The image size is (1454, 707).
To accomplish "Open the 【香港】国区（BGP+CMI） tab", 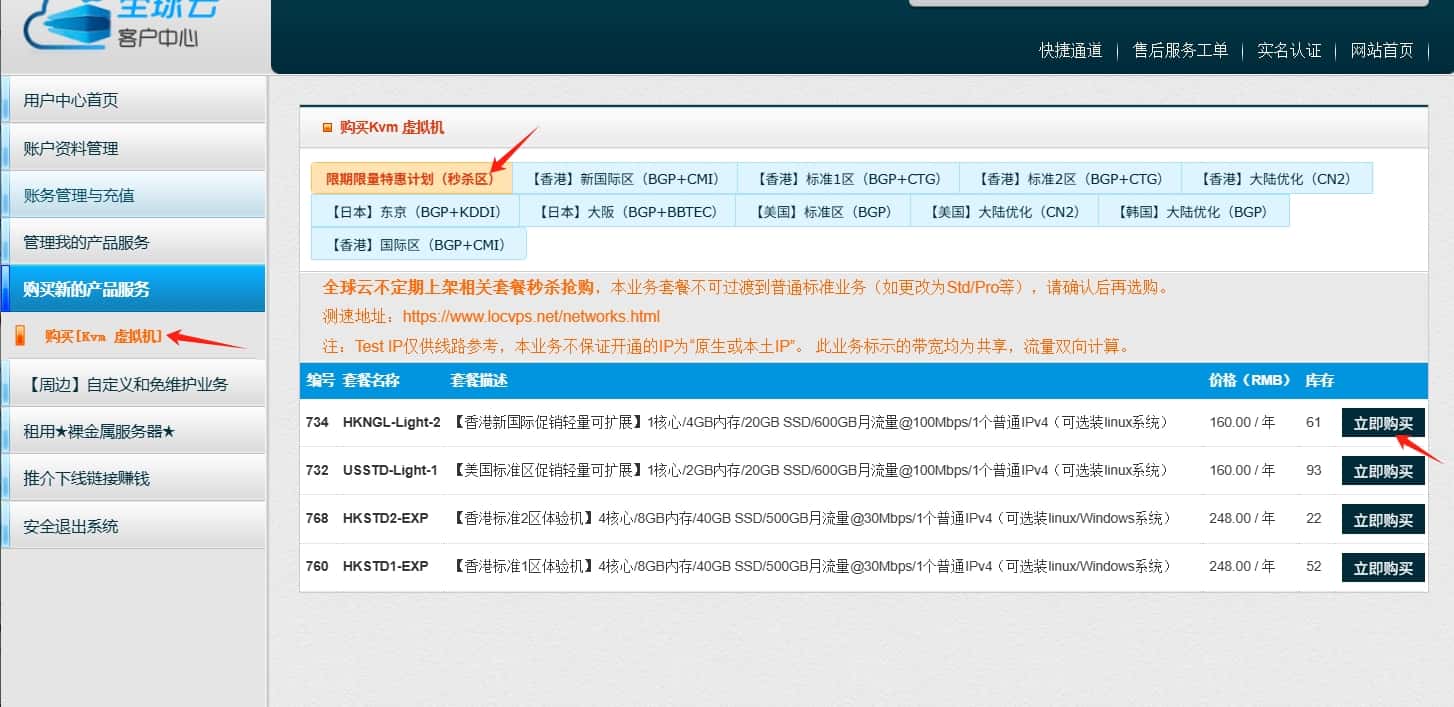I will pyautogui.click(x=418, y=244).
